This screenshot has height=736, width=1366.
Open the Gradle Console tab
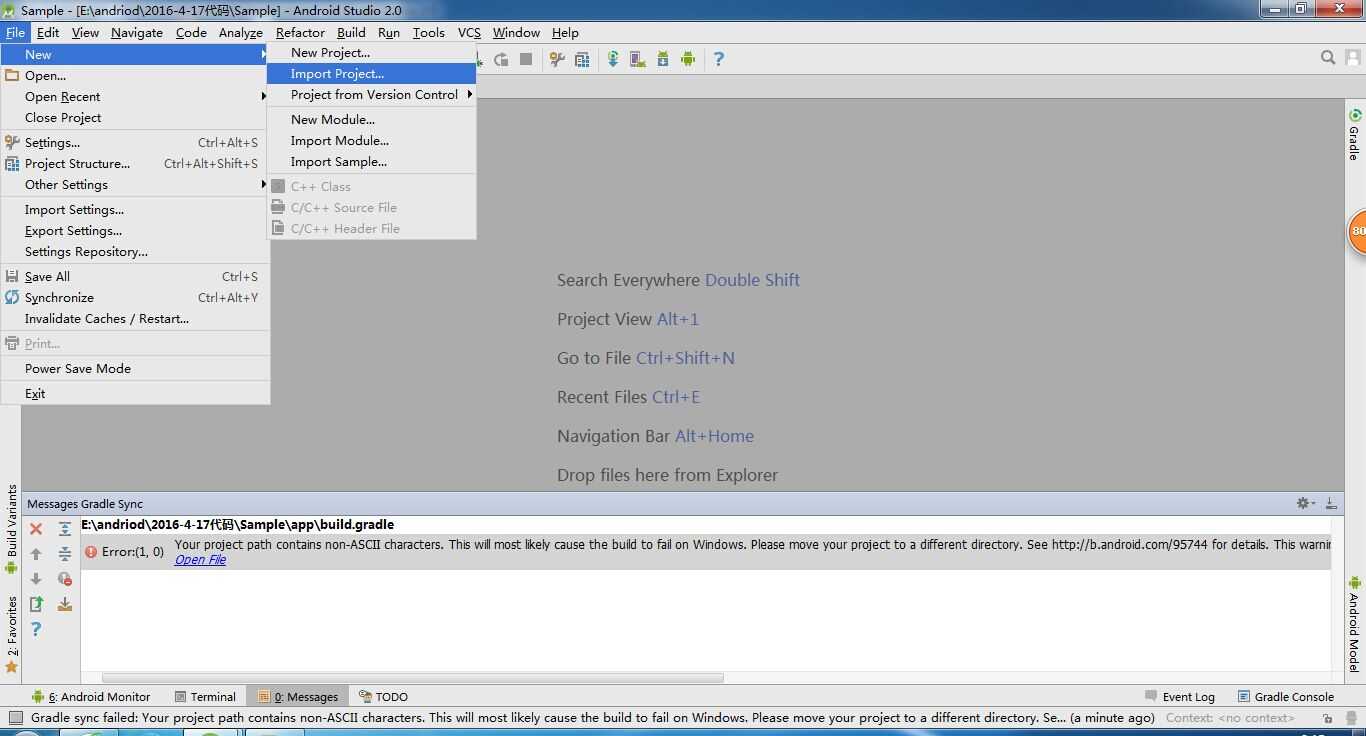coord(1286,696)
